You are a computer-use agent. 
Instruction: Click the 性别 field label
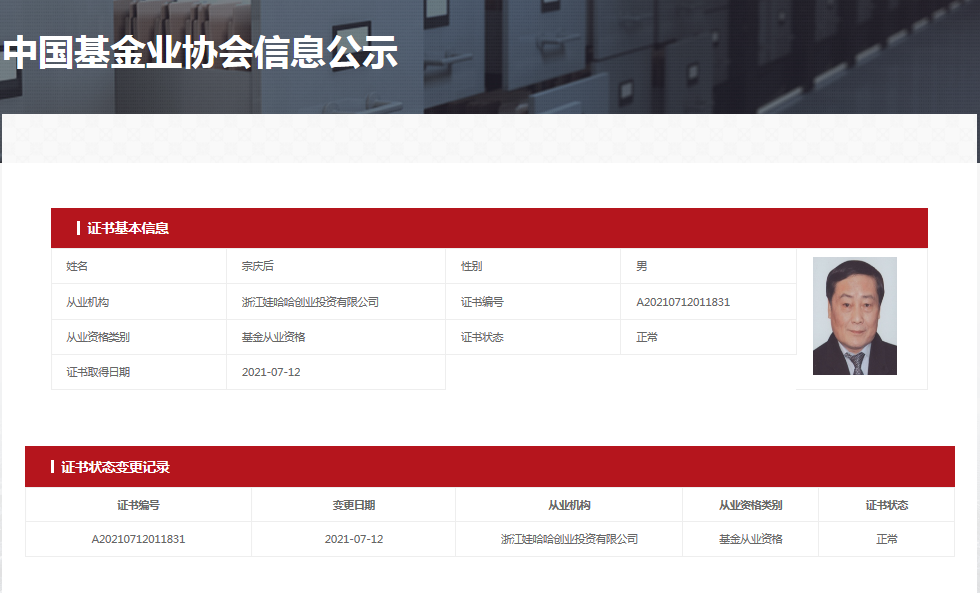pos(471,266)
